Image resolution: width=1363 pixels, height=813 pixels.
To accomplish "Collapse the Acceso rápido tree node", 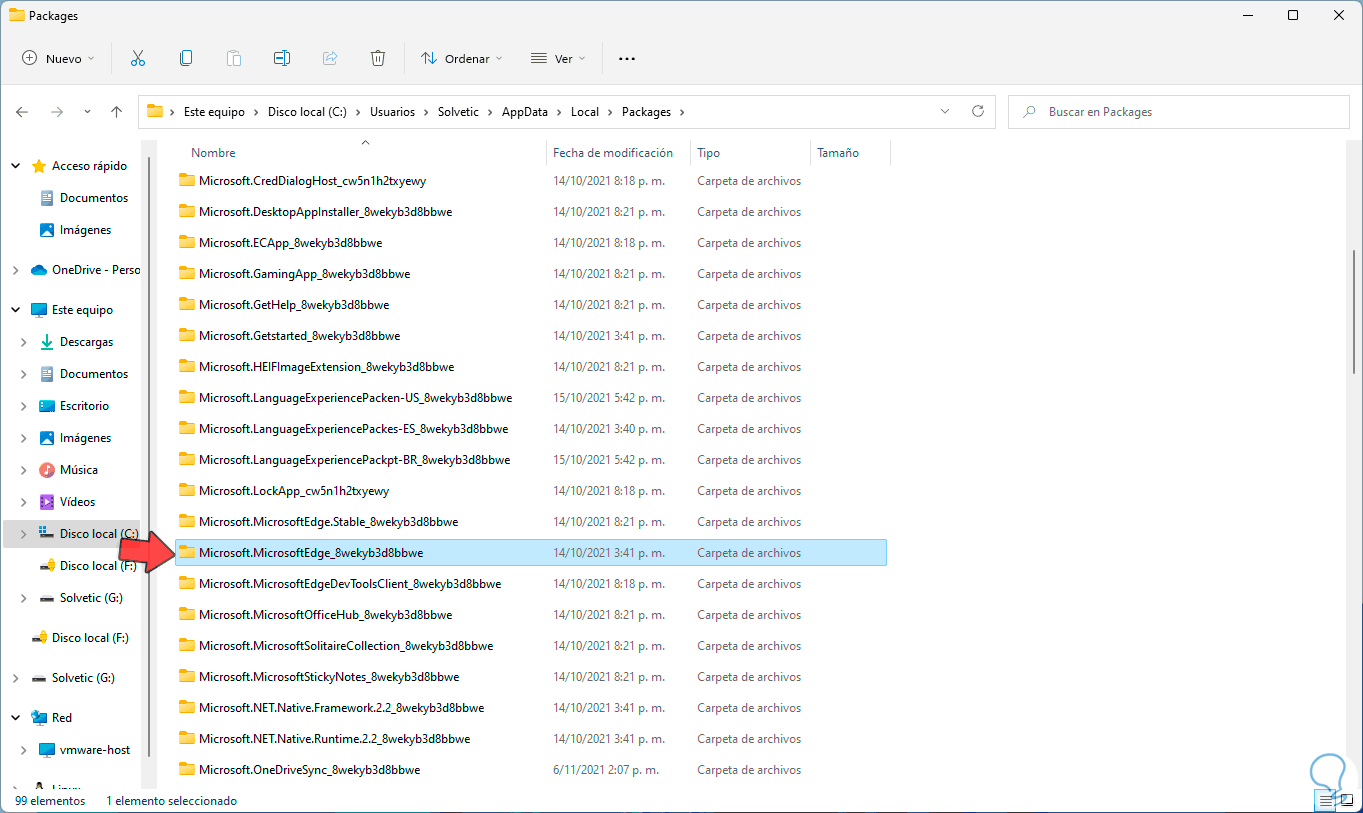I will click(16, 166).
